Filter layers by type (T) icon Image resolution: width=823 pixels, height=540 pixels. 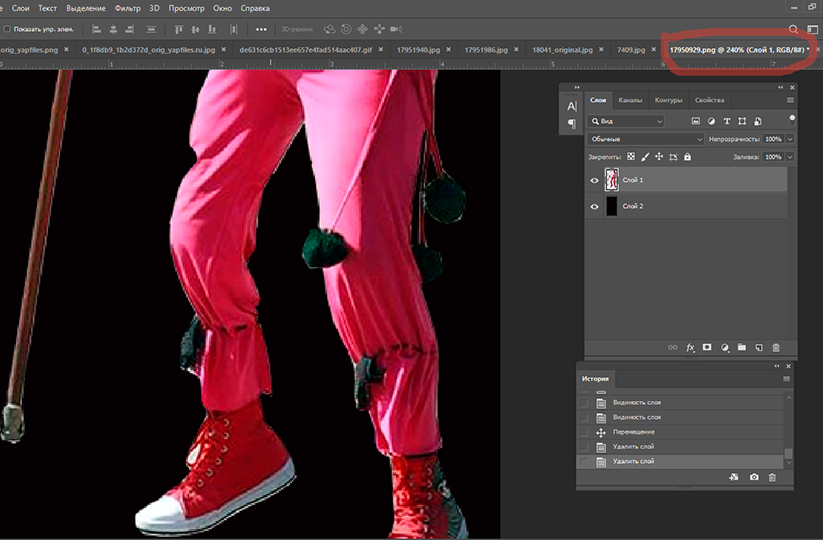pos(726,121)
